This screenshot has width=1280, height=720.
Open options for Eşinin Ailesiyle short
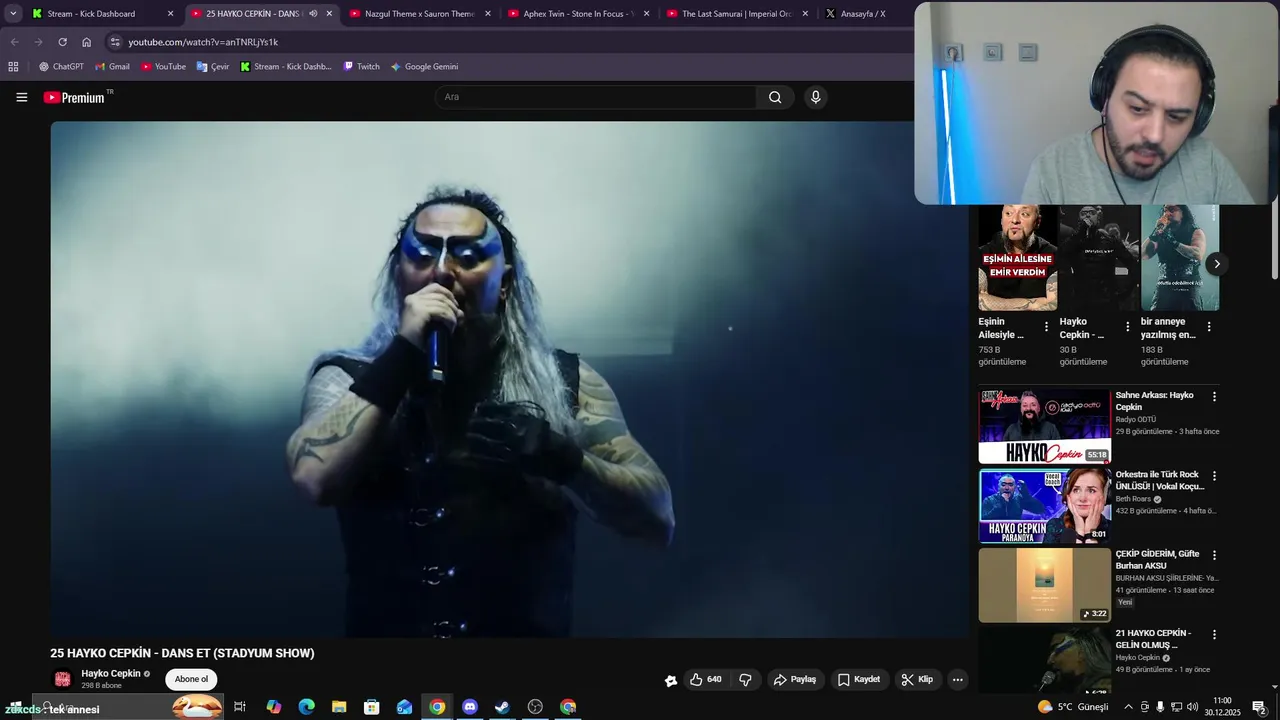point(1047,327)
